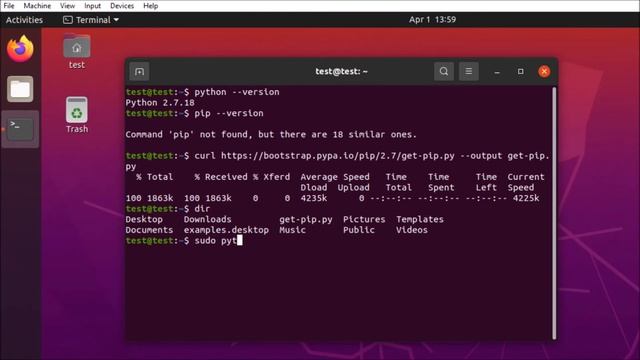Open the clock showing Apr 1 13:59

click(x=432, y=20)
